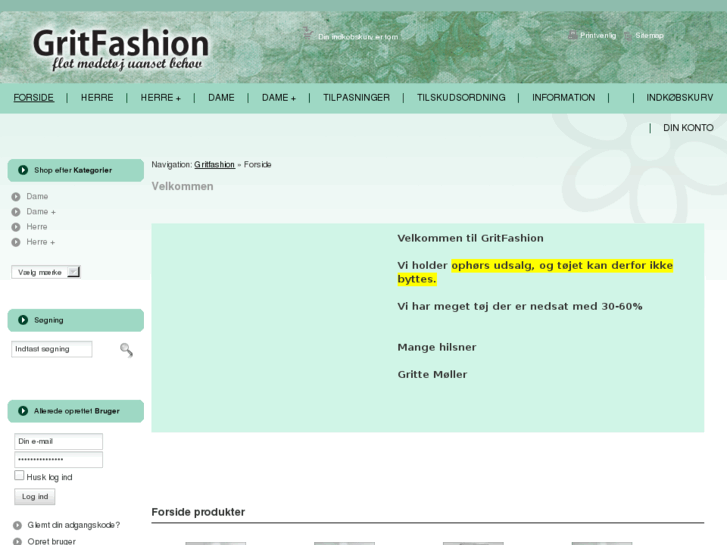Click the Mange hilsner text
This screenshot has width=727, height=545.
[437, 347]
